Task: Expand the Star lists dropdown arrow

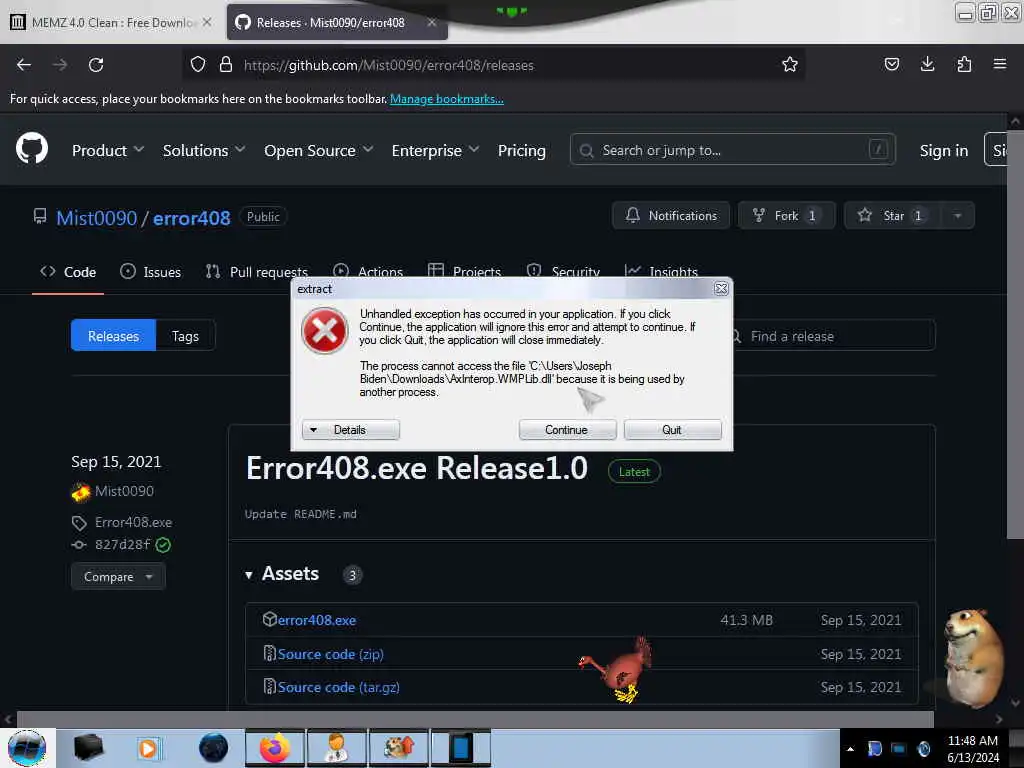Action: point(957,216)
